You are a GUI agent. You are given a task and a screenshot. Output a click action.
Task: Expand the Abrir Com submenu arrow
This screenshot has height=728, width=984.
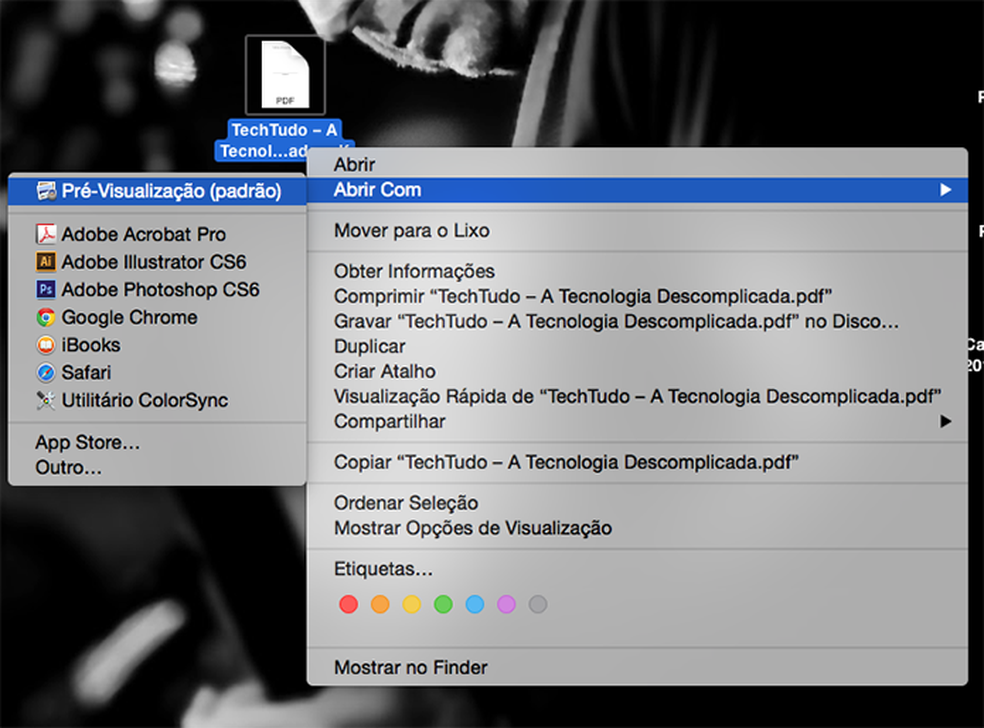[947, 189]
